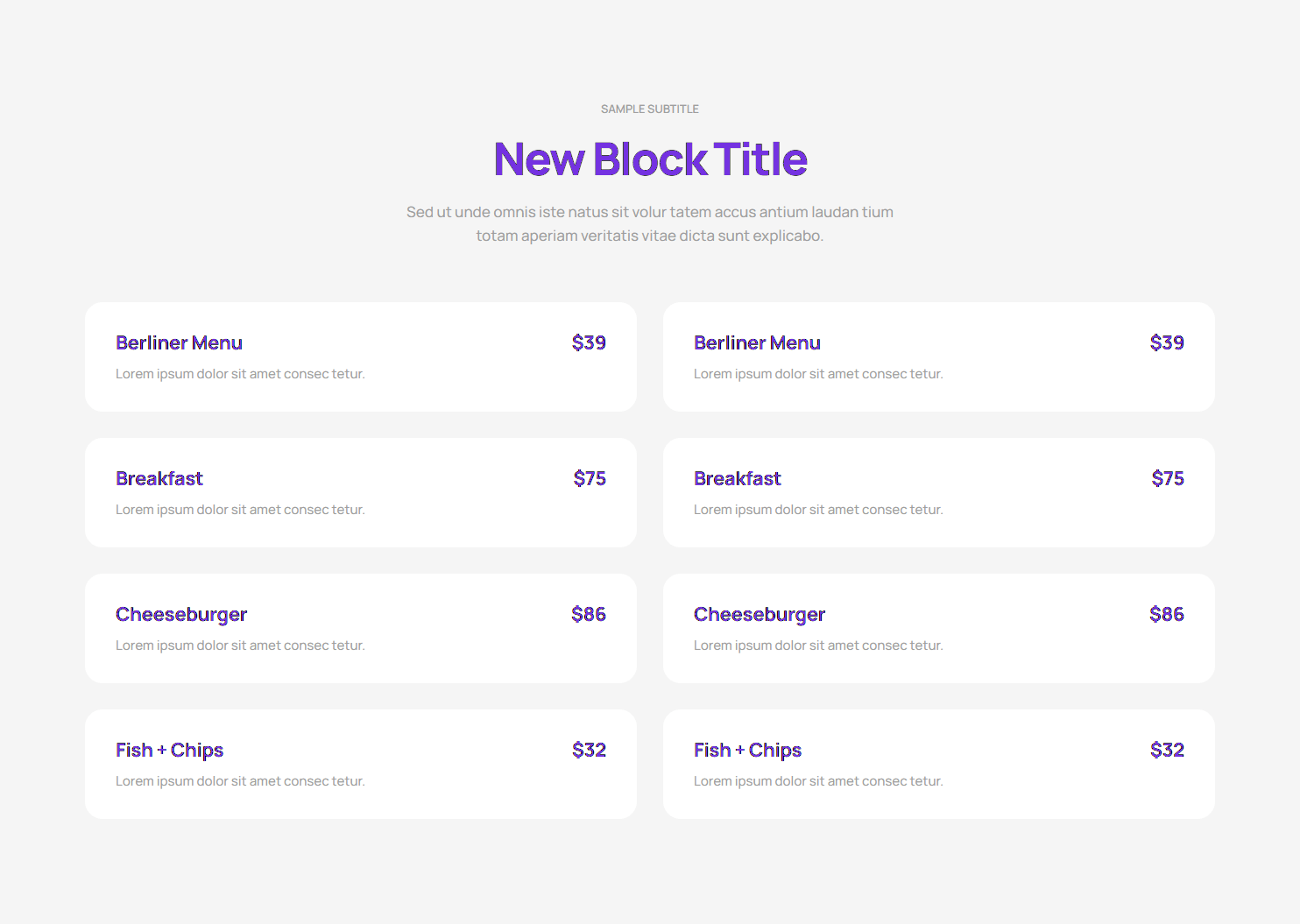Click the New Block Title heading
1300x924 pixels.
(x=650, y=159)
